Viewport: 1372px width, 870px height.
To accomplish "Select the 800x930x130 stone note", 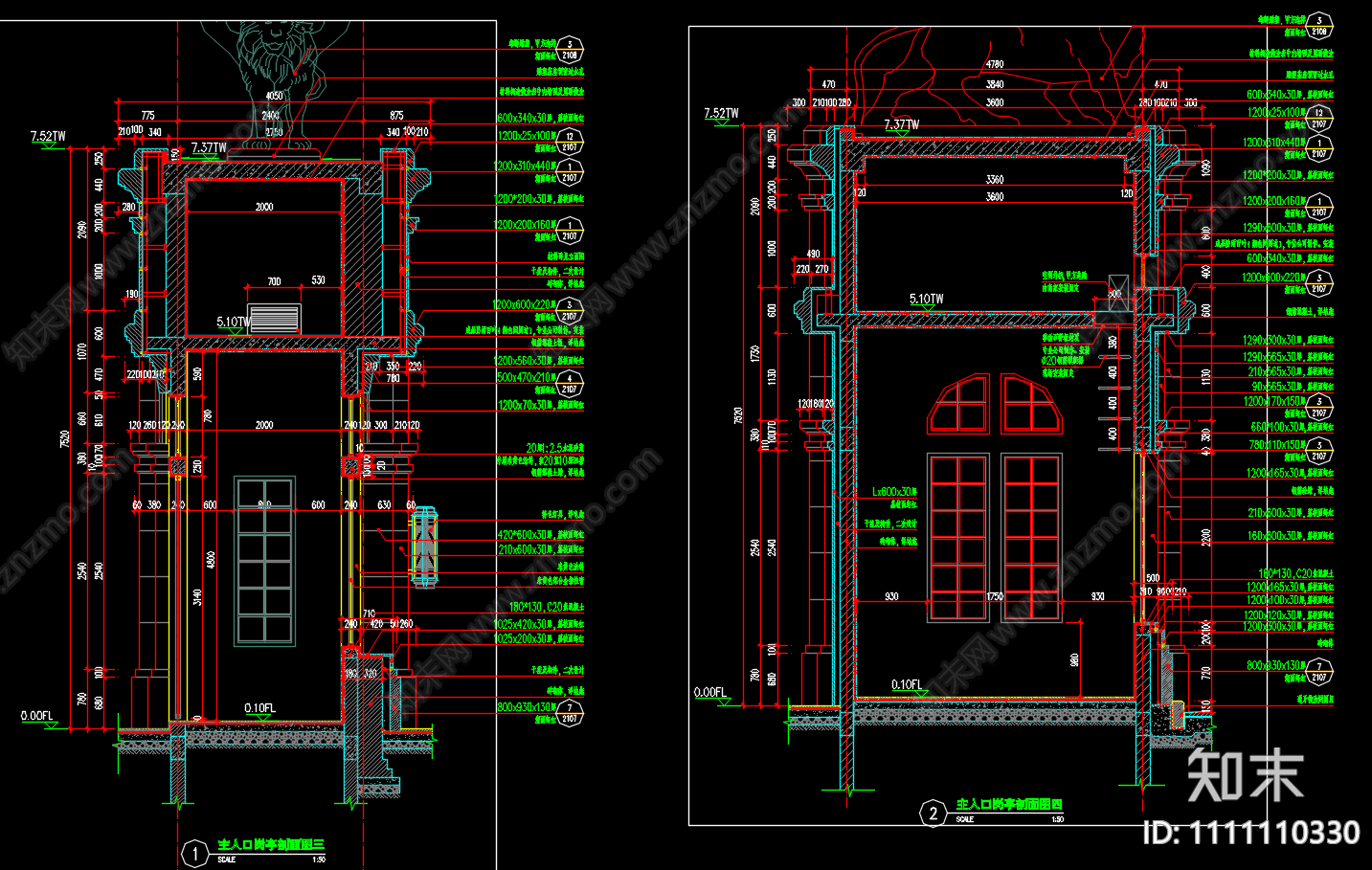I will 527,706.
